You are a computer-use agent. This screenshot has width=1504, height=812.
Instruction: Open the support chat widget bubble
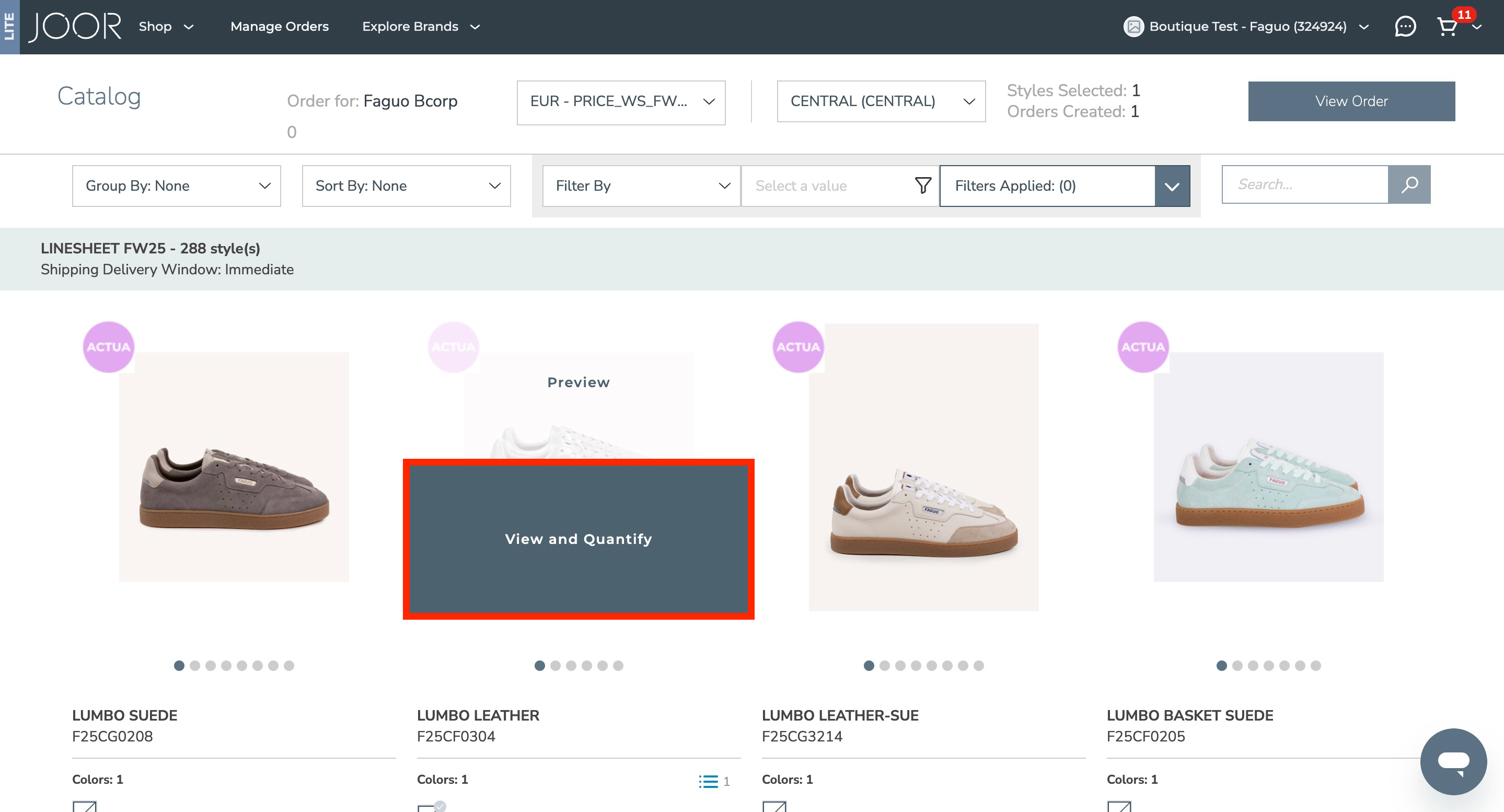1453,761
